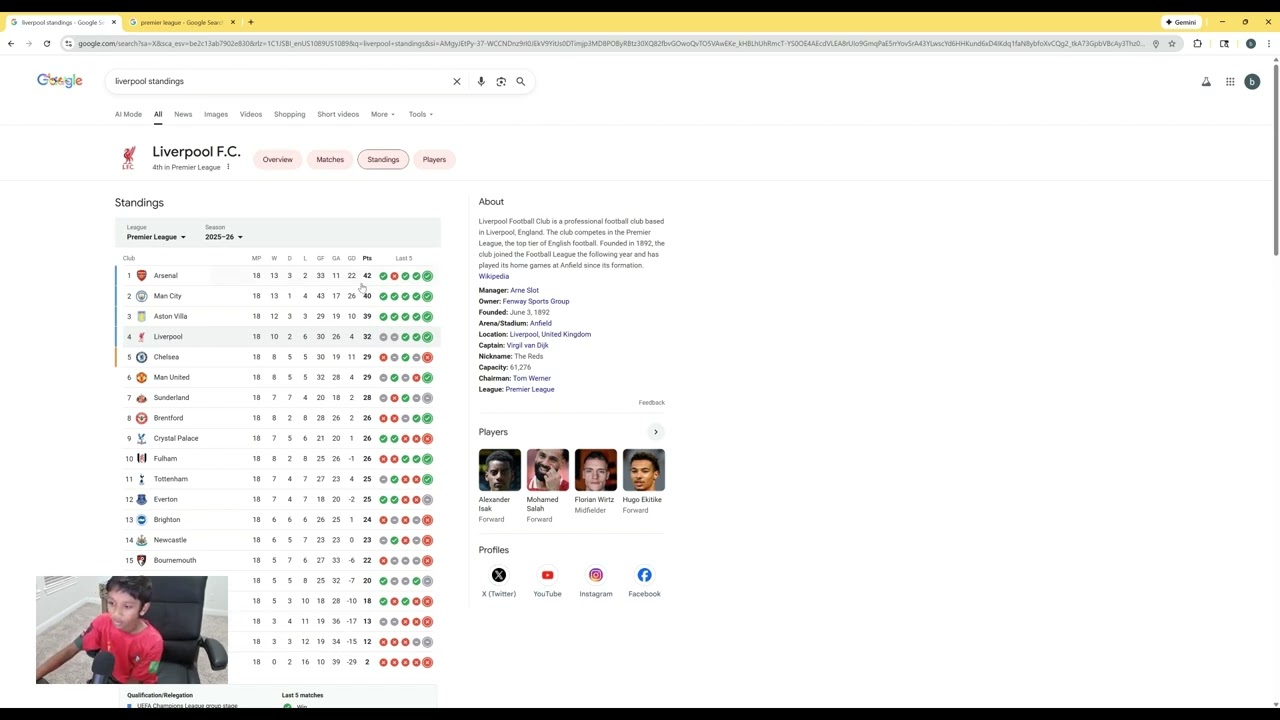Open the Players chip
Viewport: 1280px width, 720px height.
434,159
